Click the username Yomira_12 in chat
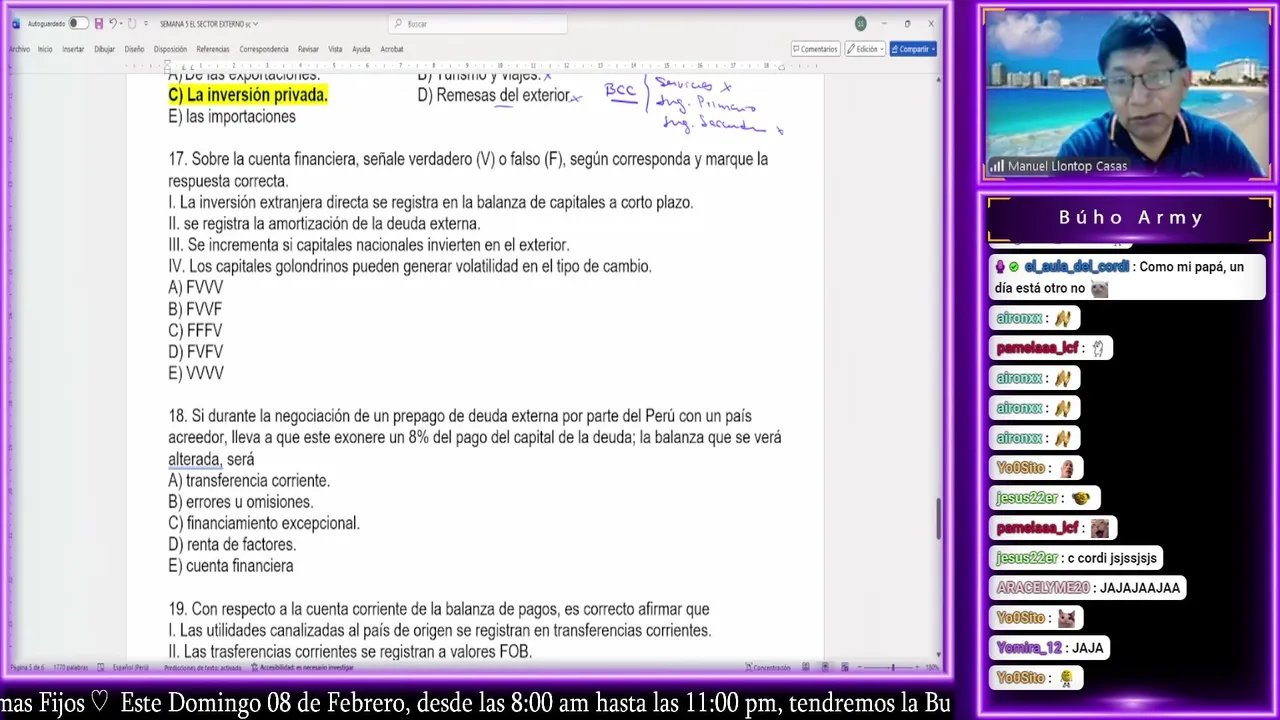 [x=1029, y=648]
